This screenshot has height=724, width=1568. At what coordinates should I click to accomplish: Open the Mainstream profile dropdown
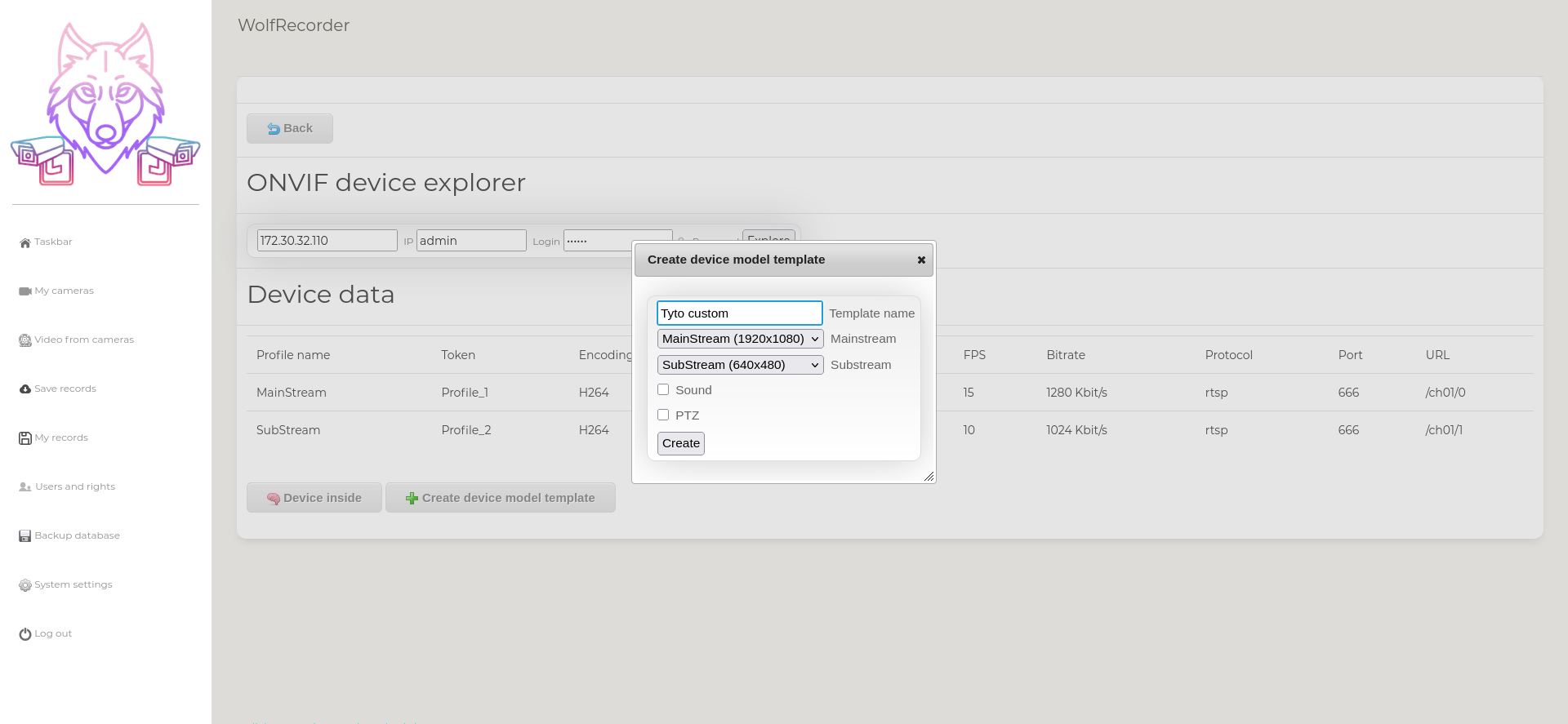[740, 339]
